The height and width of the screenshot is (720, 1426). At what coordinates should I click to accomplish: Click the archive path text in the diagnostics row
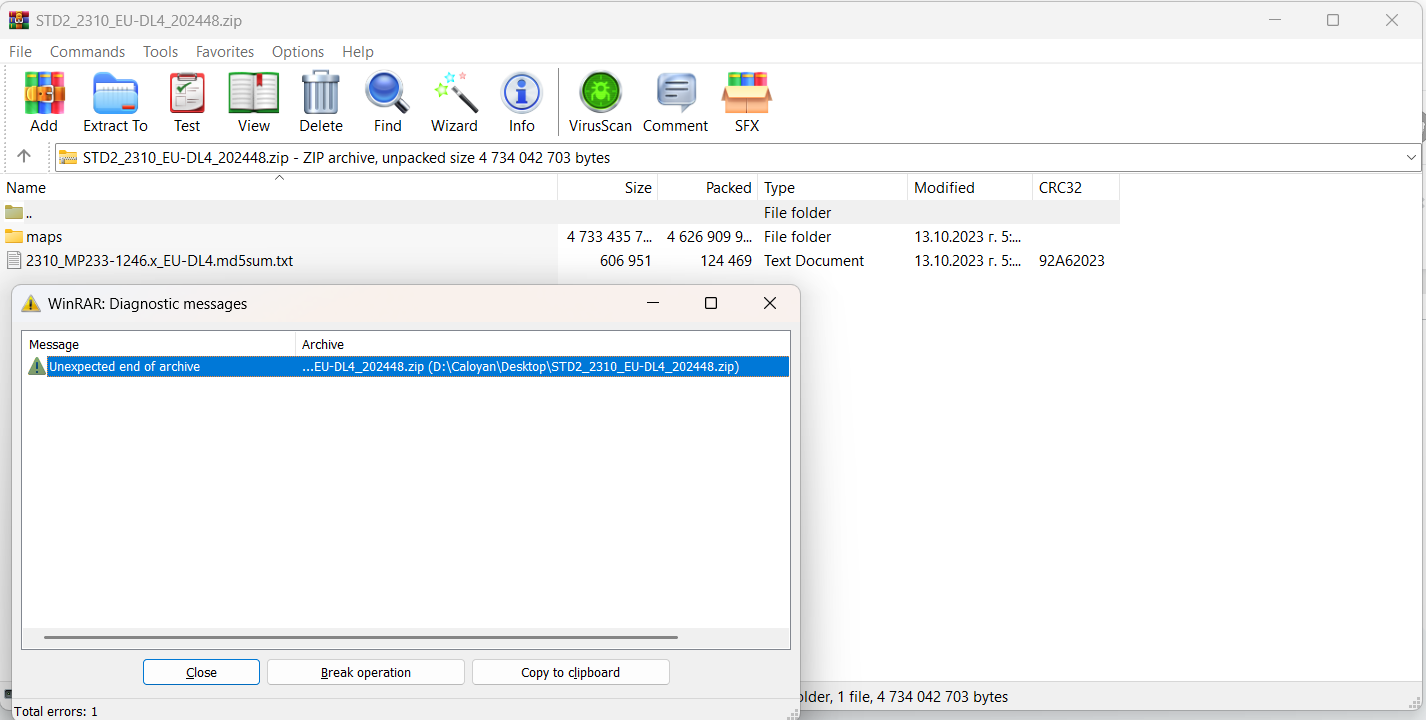(x=520, y=367)
